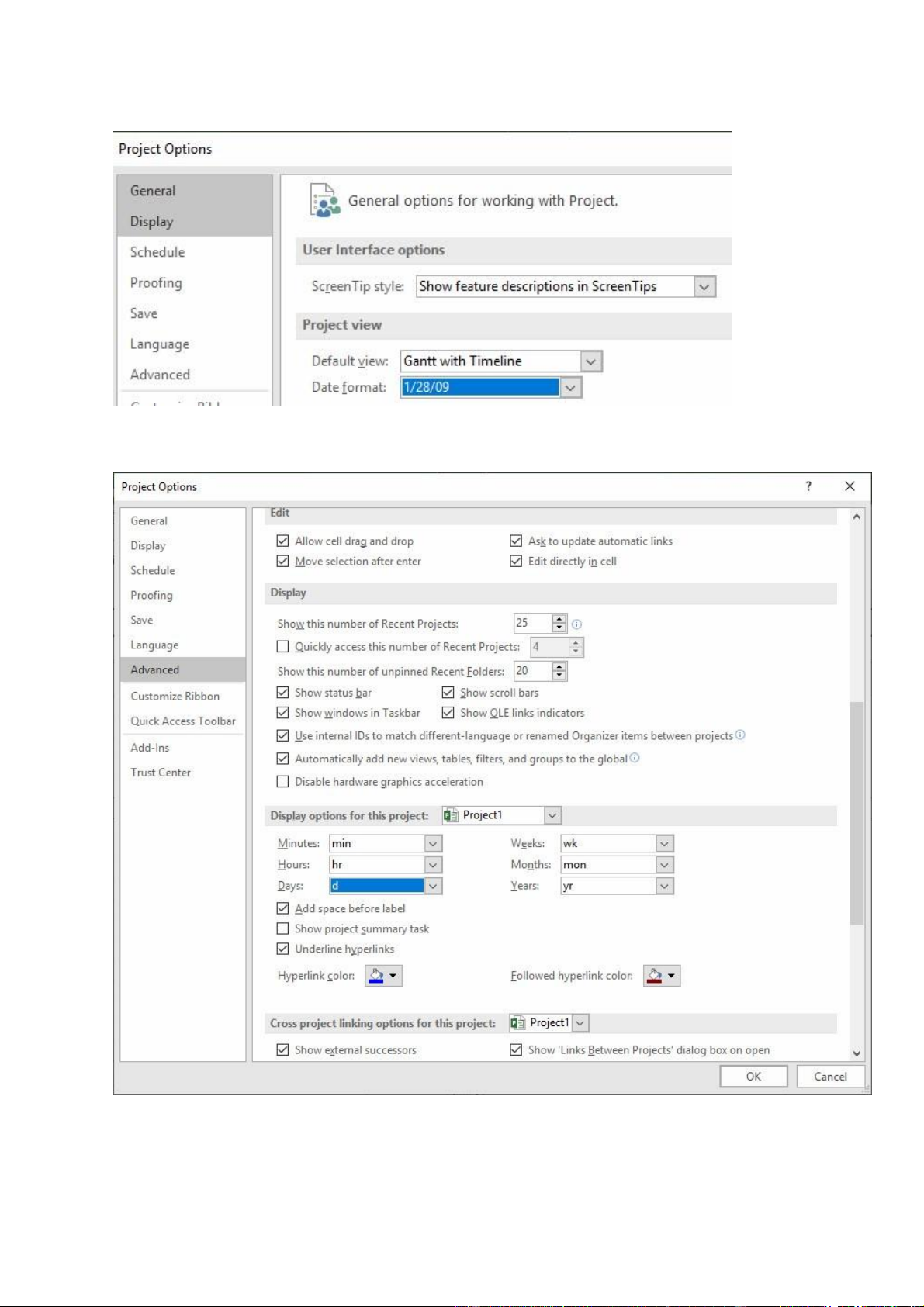Image resolution: width=924 pixels, height=1307 pixels.
Task: Click the scrollbar down arrow in the options pane
Action: click(857, 1053)
